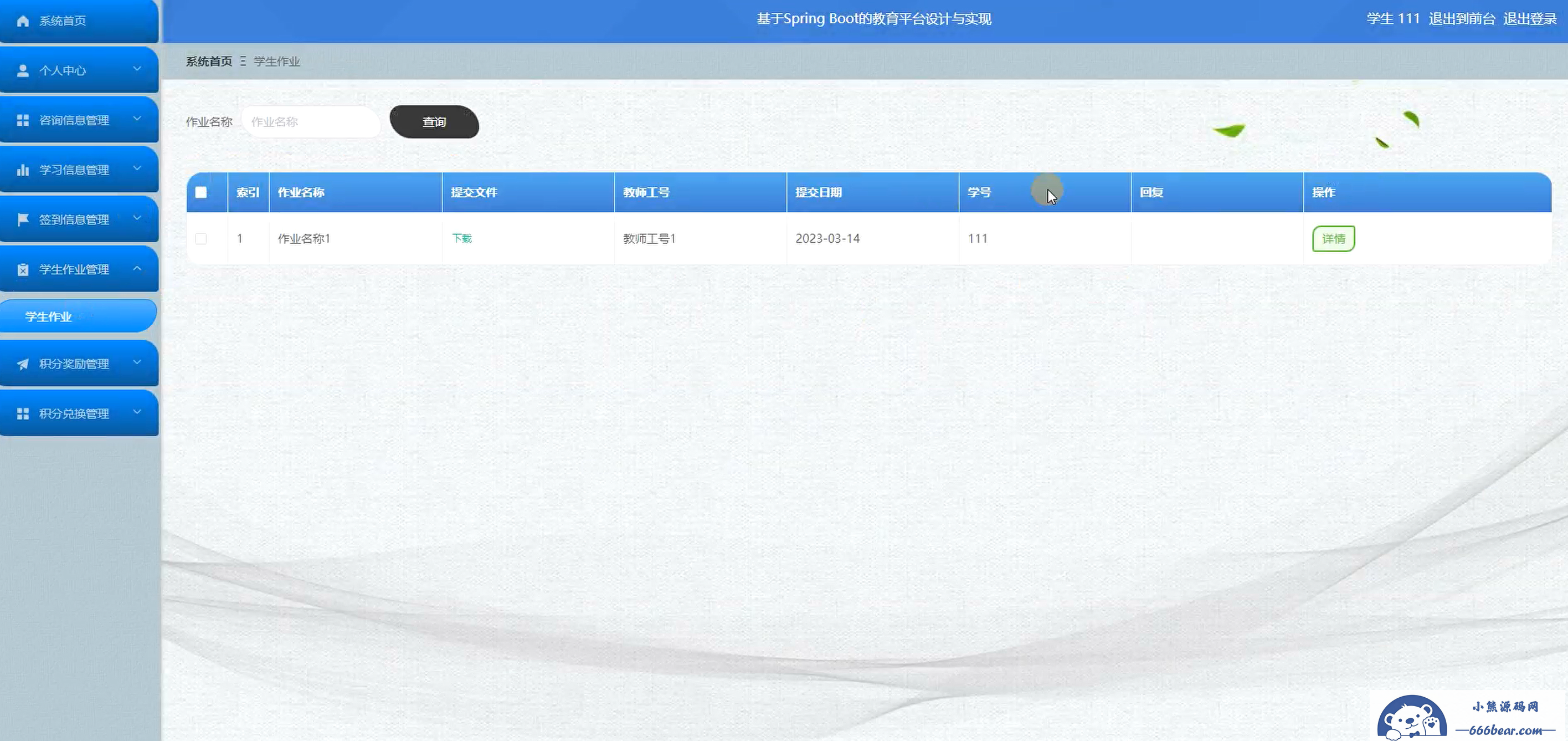The width and height of the screenshot is (1568, 741).
Task: Click the grid icon beside 积分兑换管理
Action: (23, 414)
